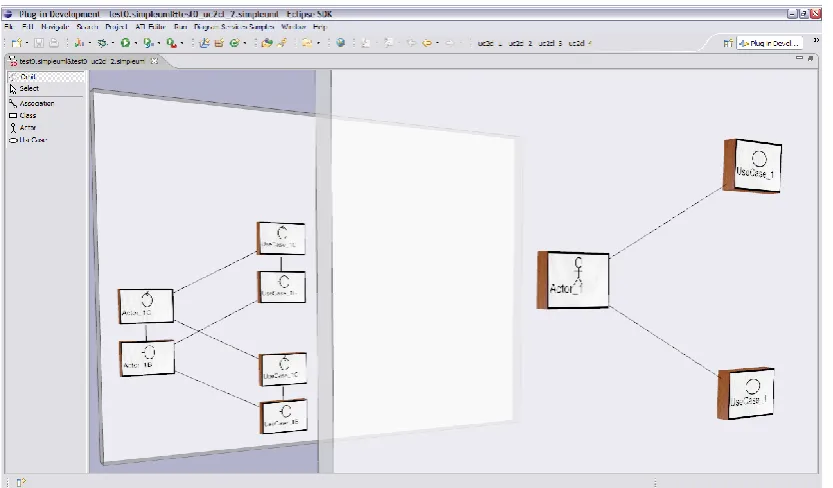The height and width of the screenshot is (488, 833).
Task: Click the Java launch toolbar icon
Action: tap(79, 43)
